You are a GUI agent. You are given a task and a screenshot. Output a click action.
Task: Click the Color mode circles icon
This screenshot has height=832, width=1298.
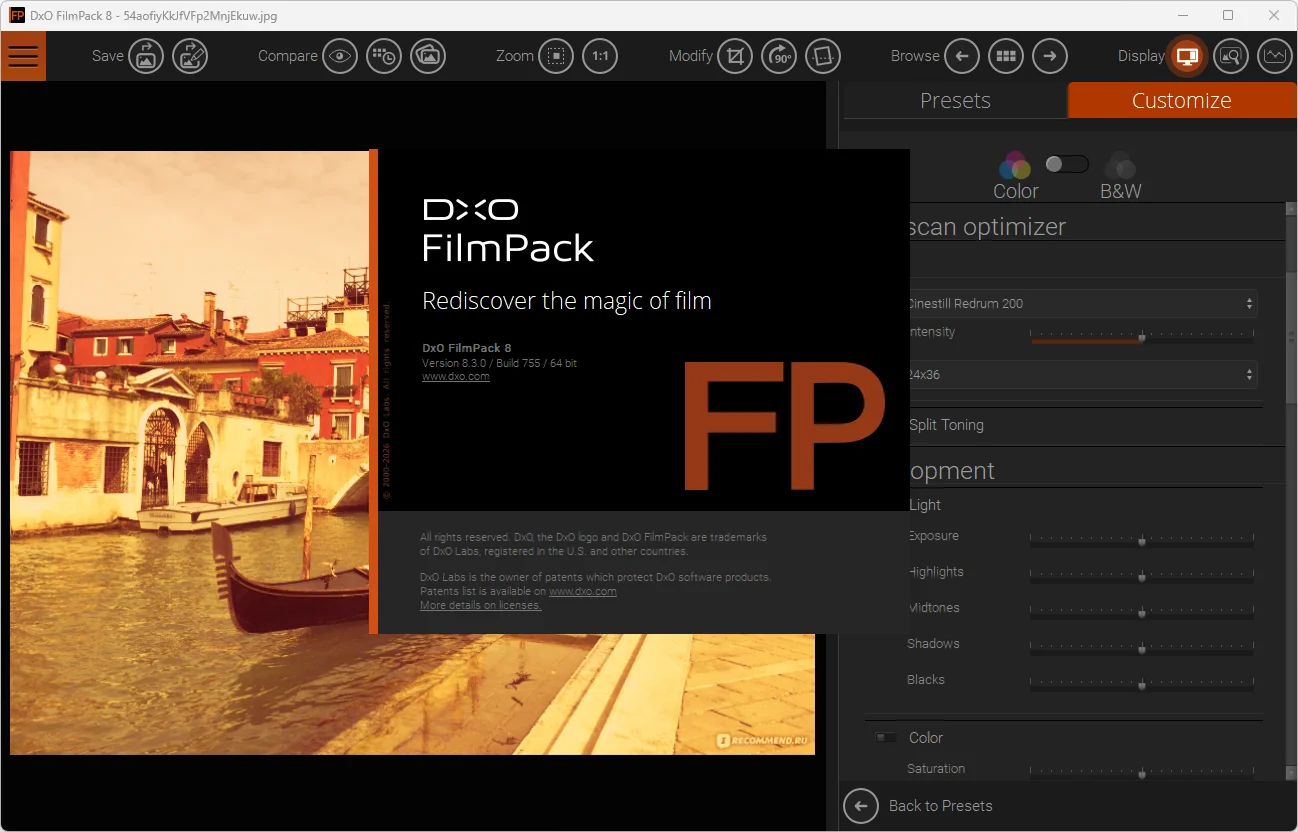tap(1015, 165)
